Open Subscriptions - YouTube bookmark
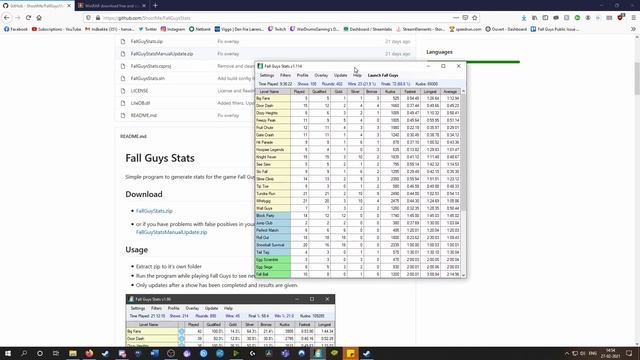 pos(56,29)
